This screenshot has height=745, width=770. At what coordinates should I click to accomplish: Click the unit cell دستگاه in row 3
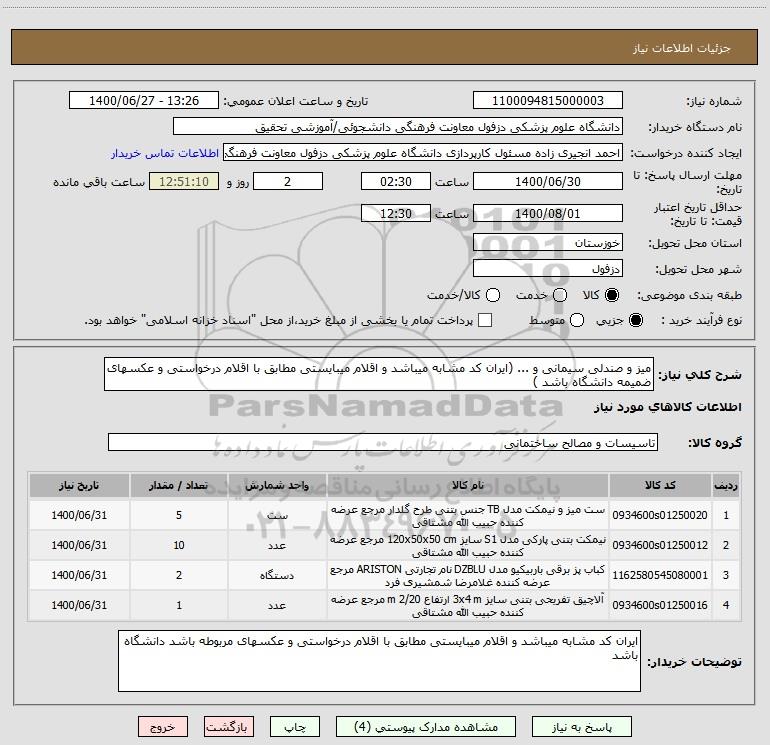277,575
